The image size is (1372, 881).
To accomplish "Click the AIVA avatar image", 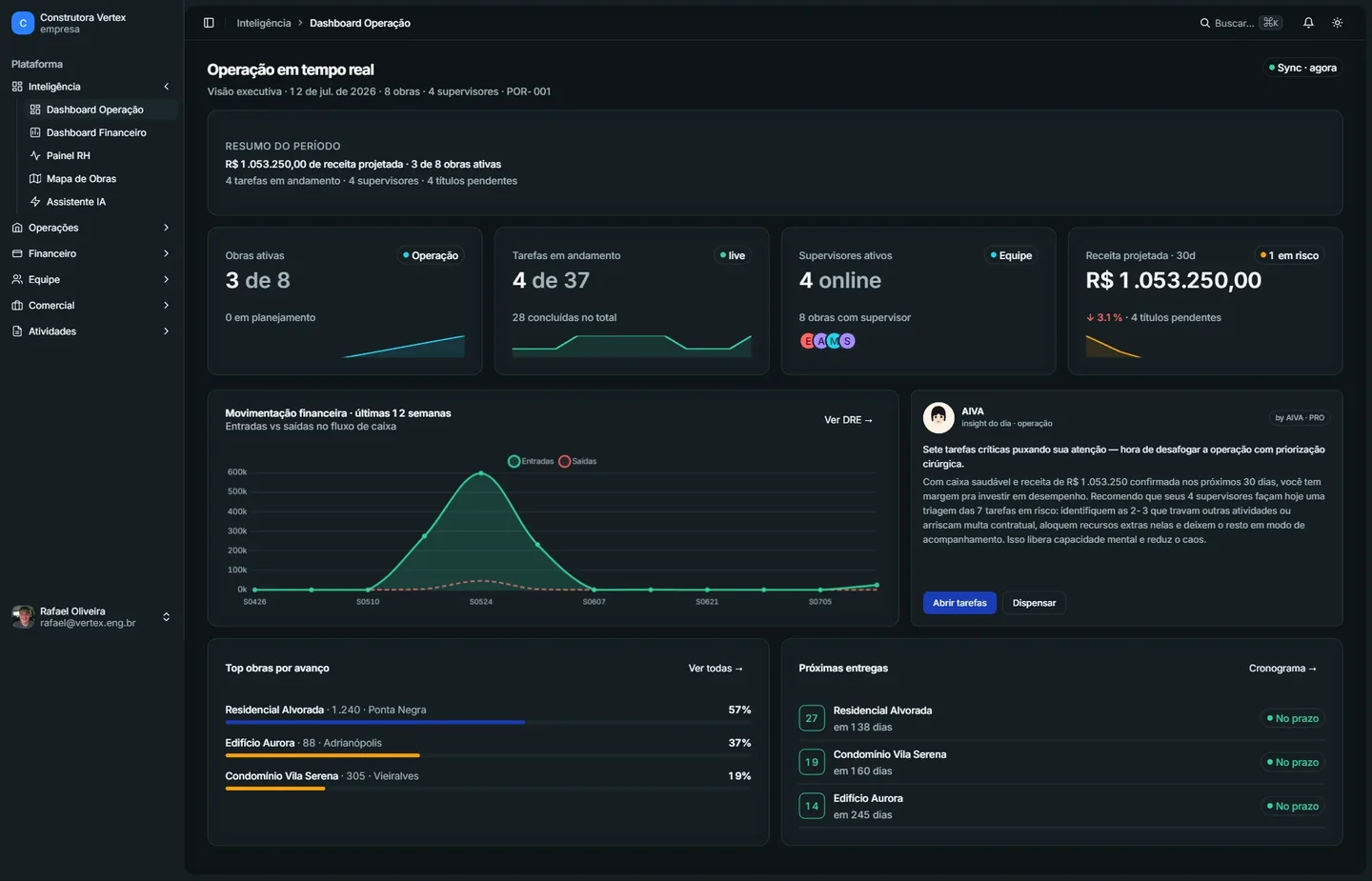I will tap(938, 417).
